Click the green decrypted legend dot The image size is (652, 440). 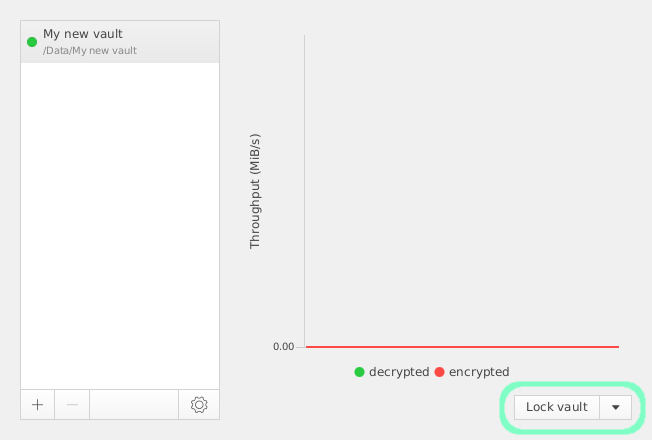[x=360, y=372]
